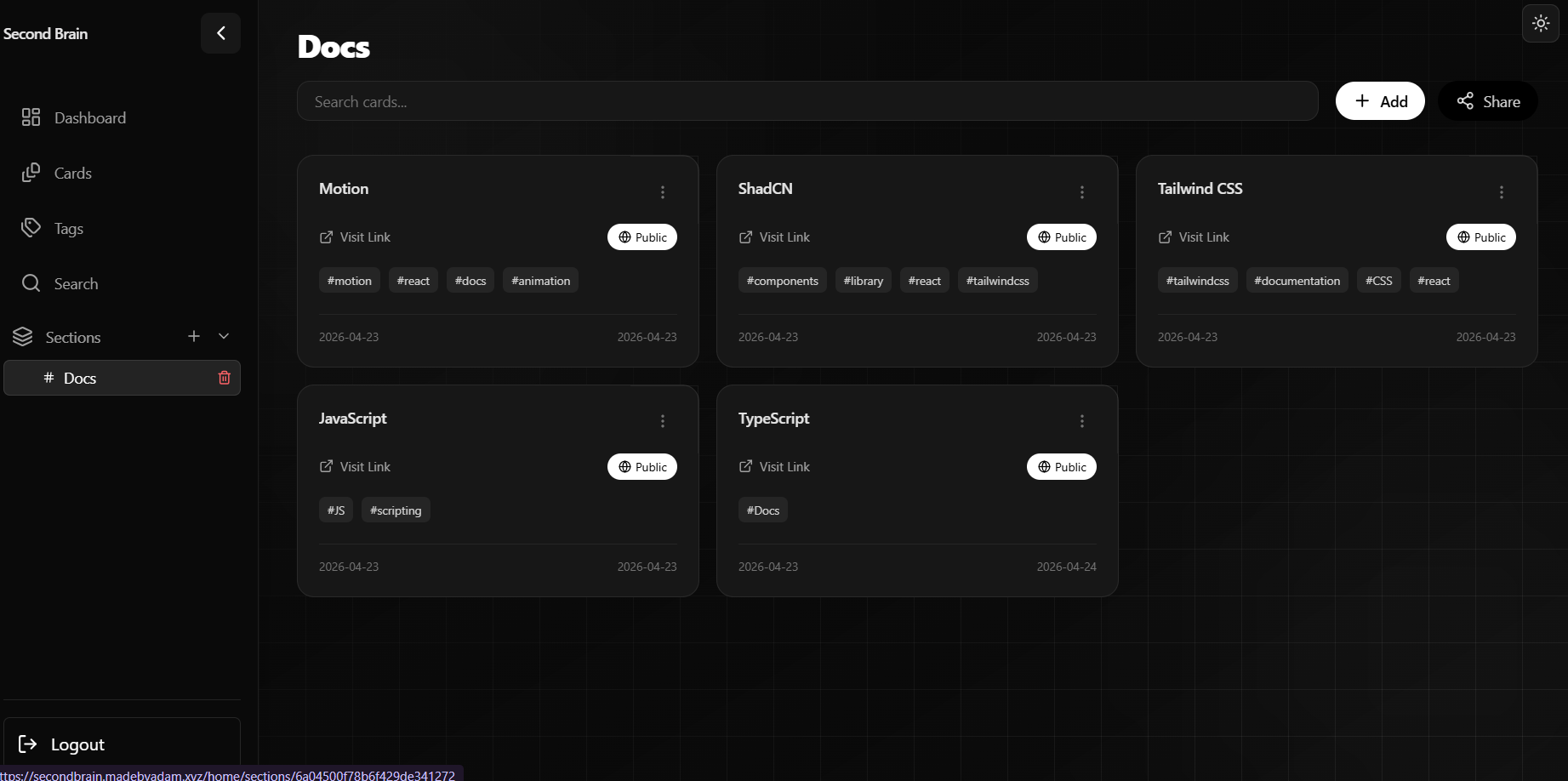Viewport: 1568px width, 781px height.
Task: Toggle Public visibility on the ShadCN card
Action: pyautogui.click(x=1062, y=237)
